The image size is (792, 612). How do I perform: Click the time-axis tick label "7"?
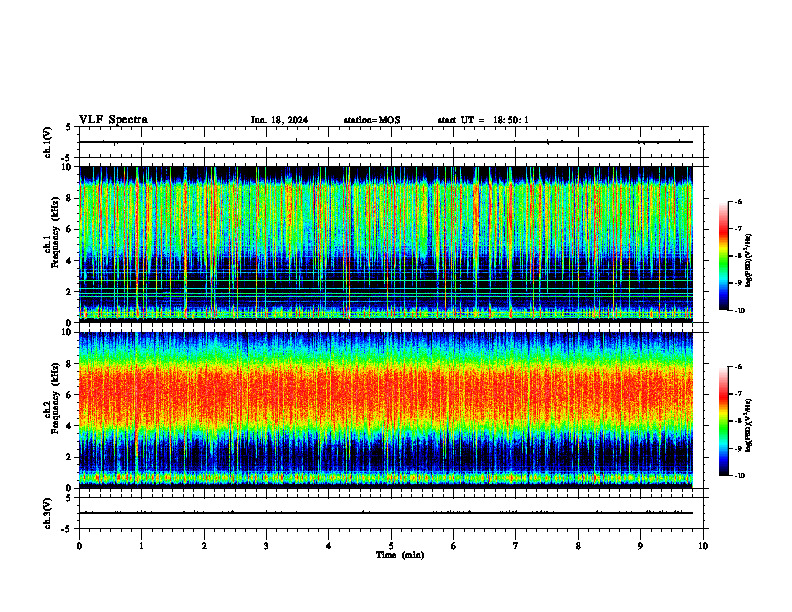coord(516,546)
